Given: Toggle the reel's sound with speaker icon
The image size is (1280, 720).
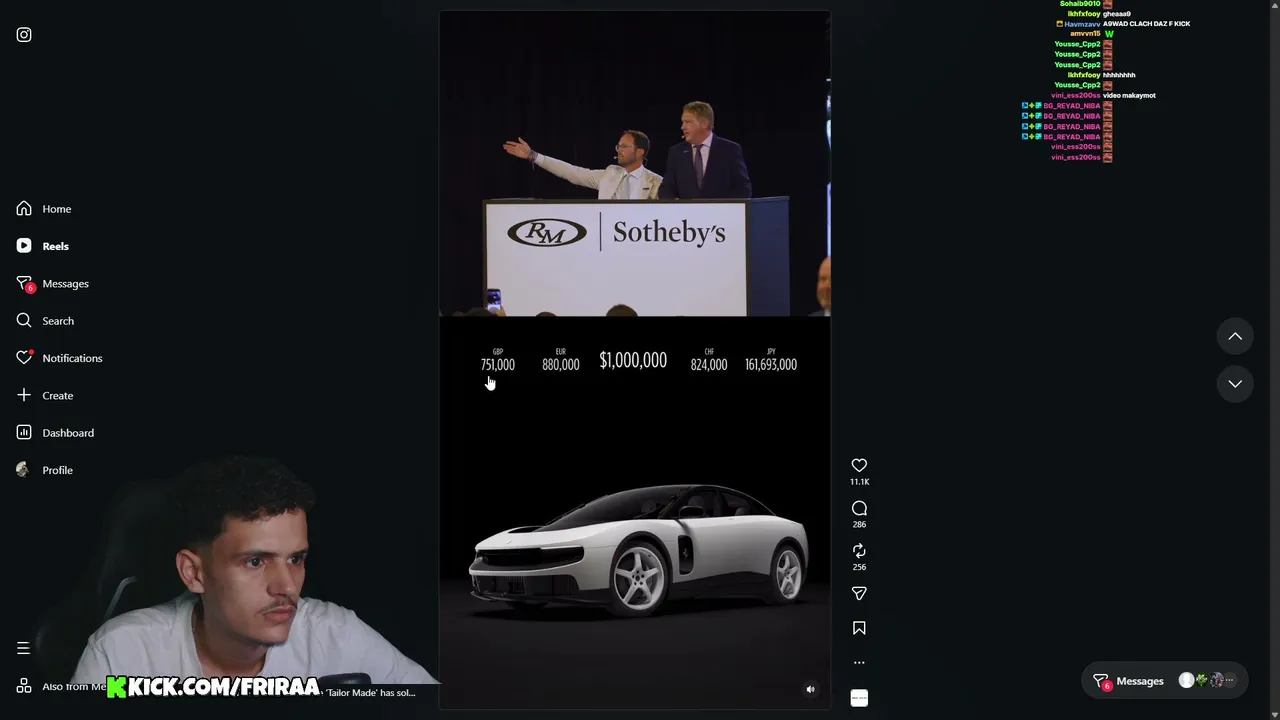Looking at the screenshot, I should 811,689.
